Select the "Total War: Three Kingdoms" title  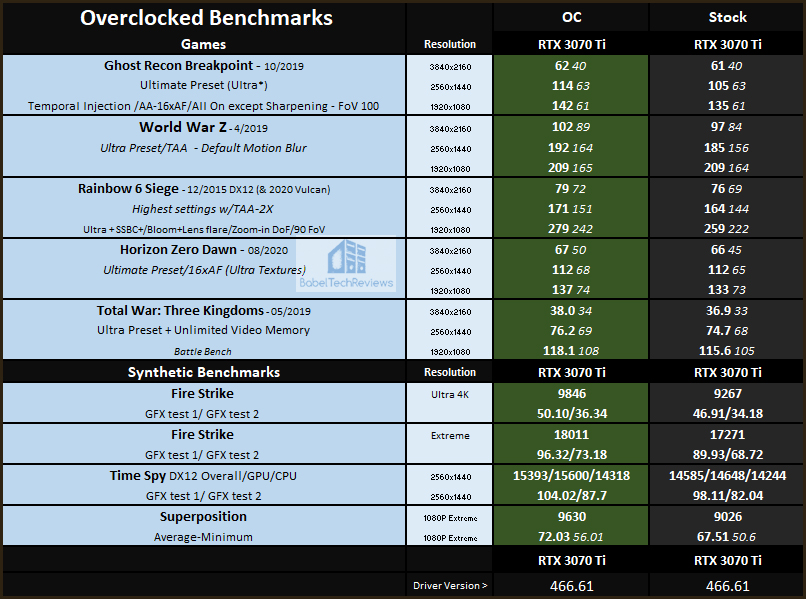tap(180, 311)
